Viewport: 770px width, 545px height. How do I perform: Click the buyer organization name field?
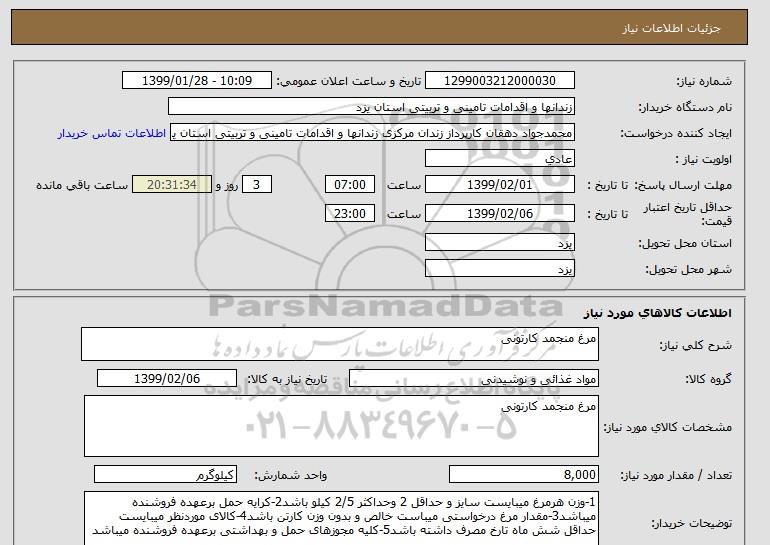coord(371,107)
